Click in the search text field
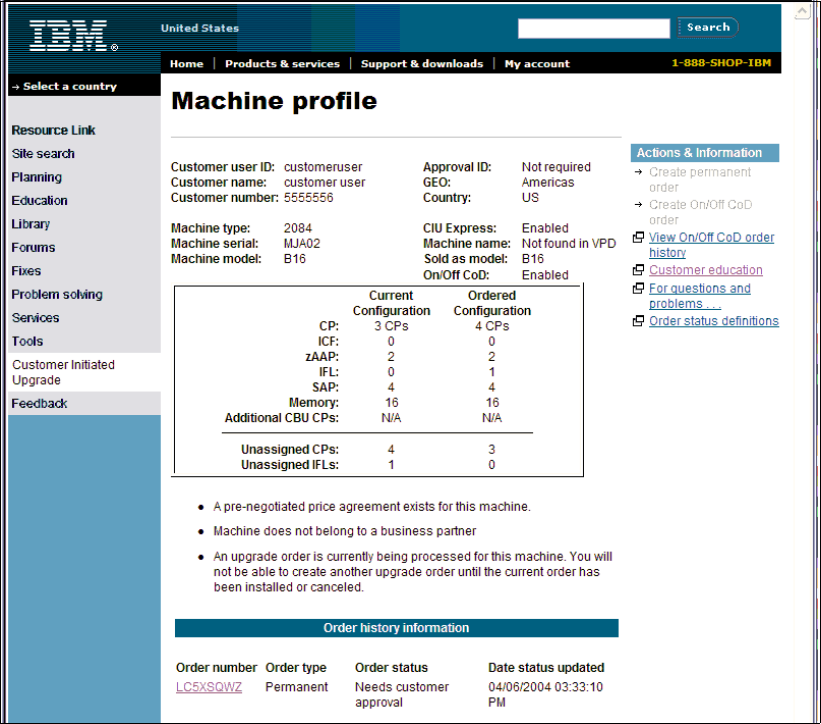 594,28
